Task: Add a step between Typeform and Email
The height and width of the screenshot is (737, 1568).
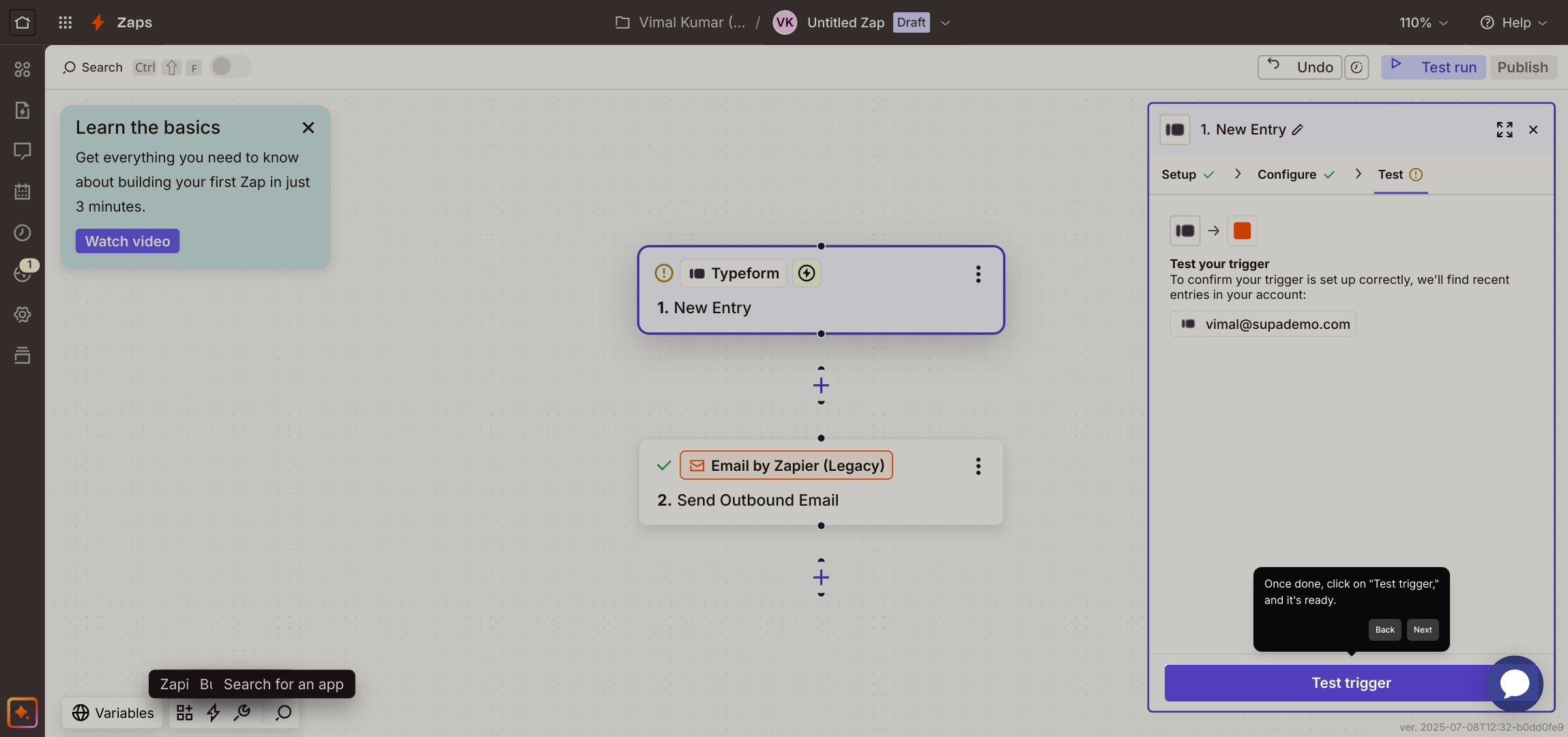Action: pyautogui.click(x=821, y=386)
